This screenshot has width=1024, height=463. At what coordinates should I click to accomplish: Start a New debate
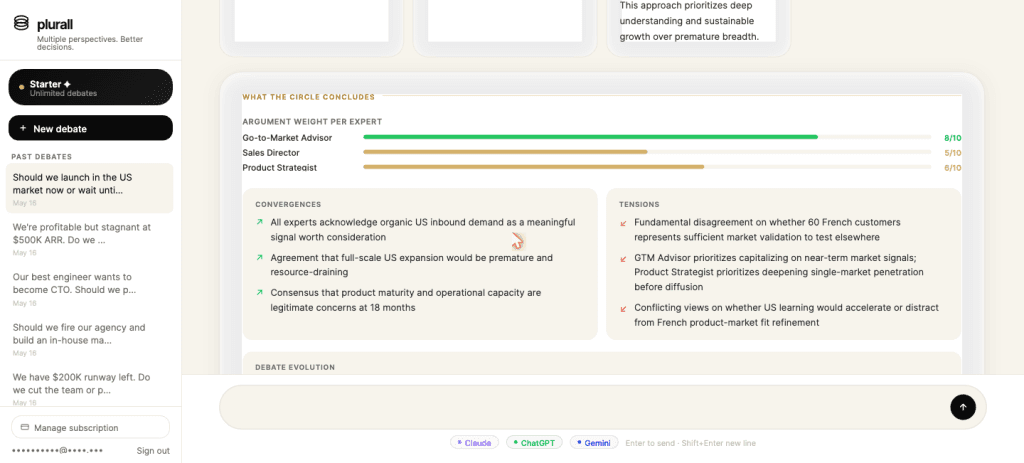[91, 128]
